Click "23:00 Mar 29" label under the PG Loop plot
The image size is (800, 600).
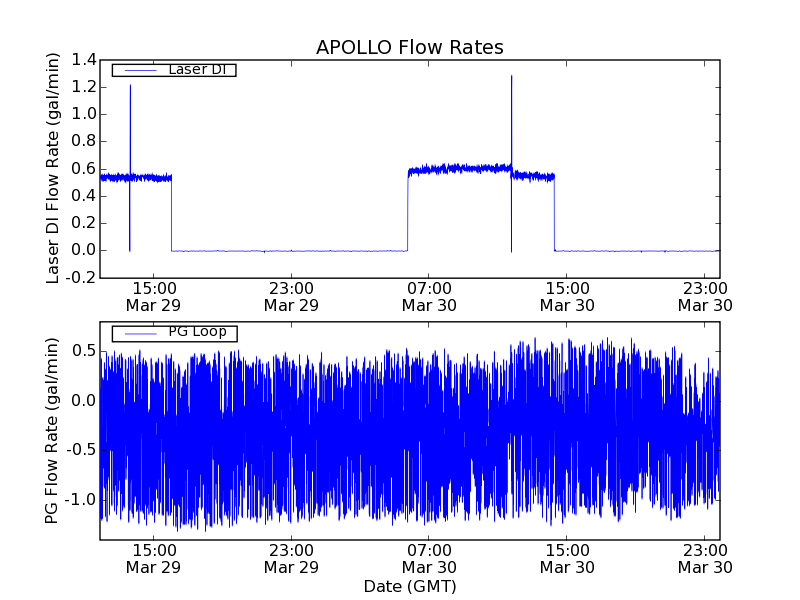(x=291, y=559)
